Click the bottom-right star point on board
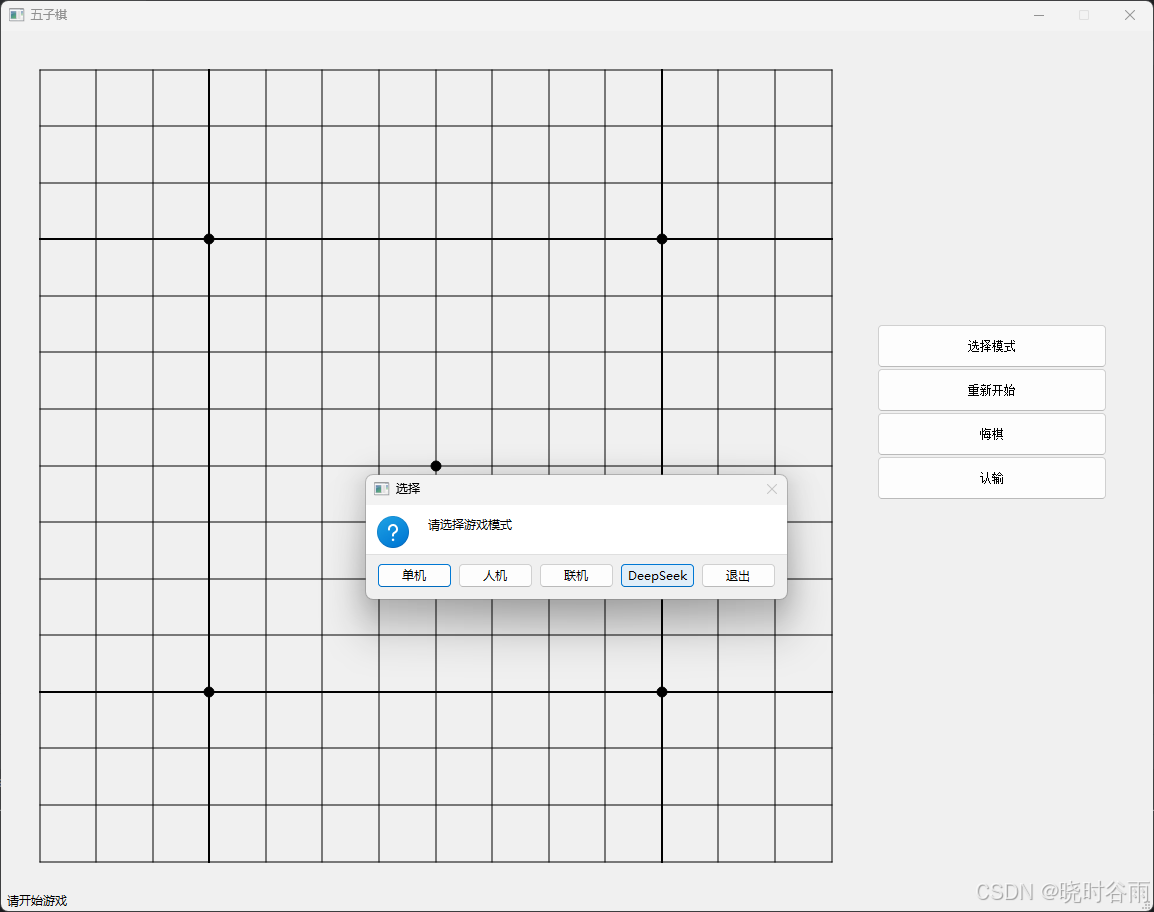 click(662, 692)
